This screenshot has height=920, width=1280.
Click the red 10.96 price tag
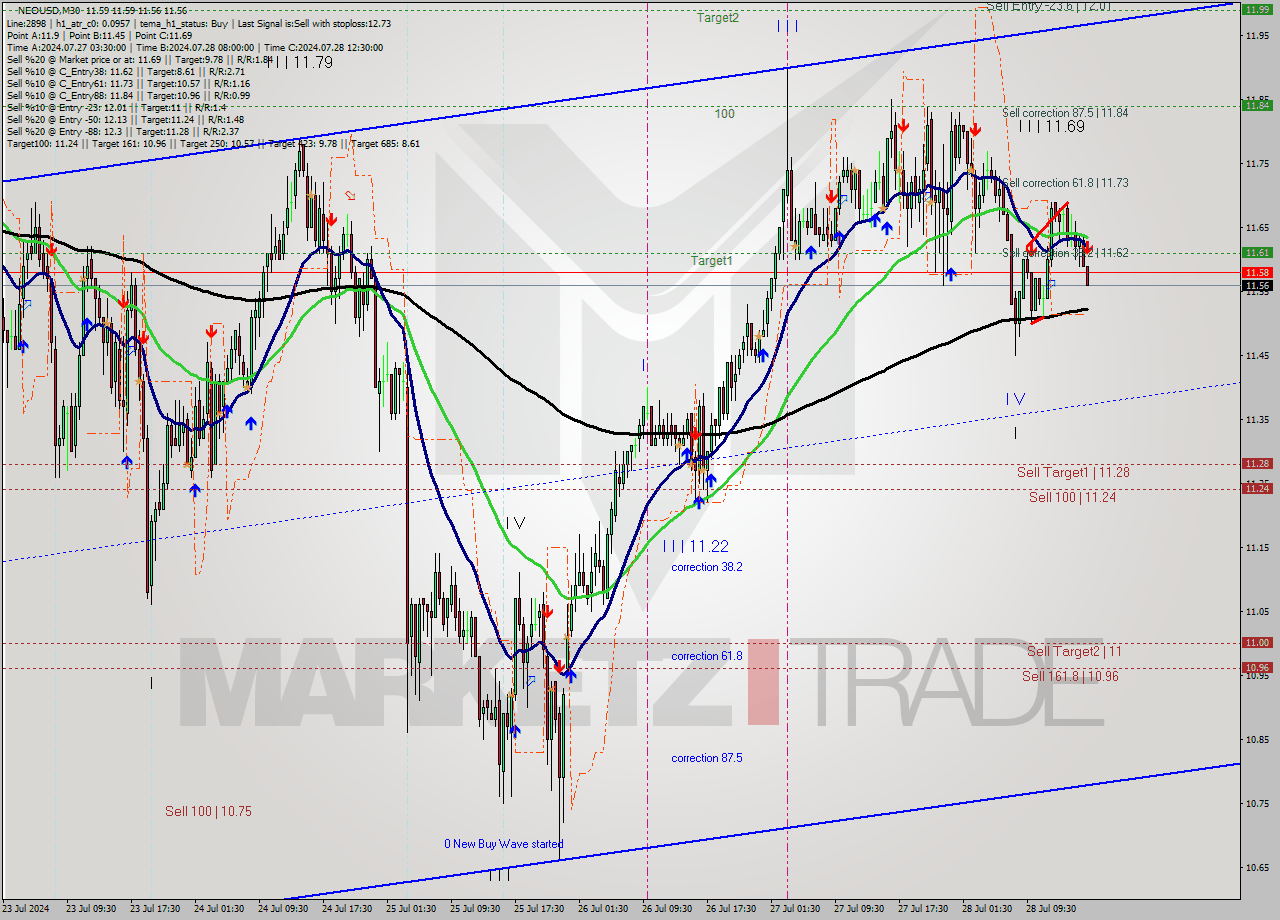pos(1257,667)
